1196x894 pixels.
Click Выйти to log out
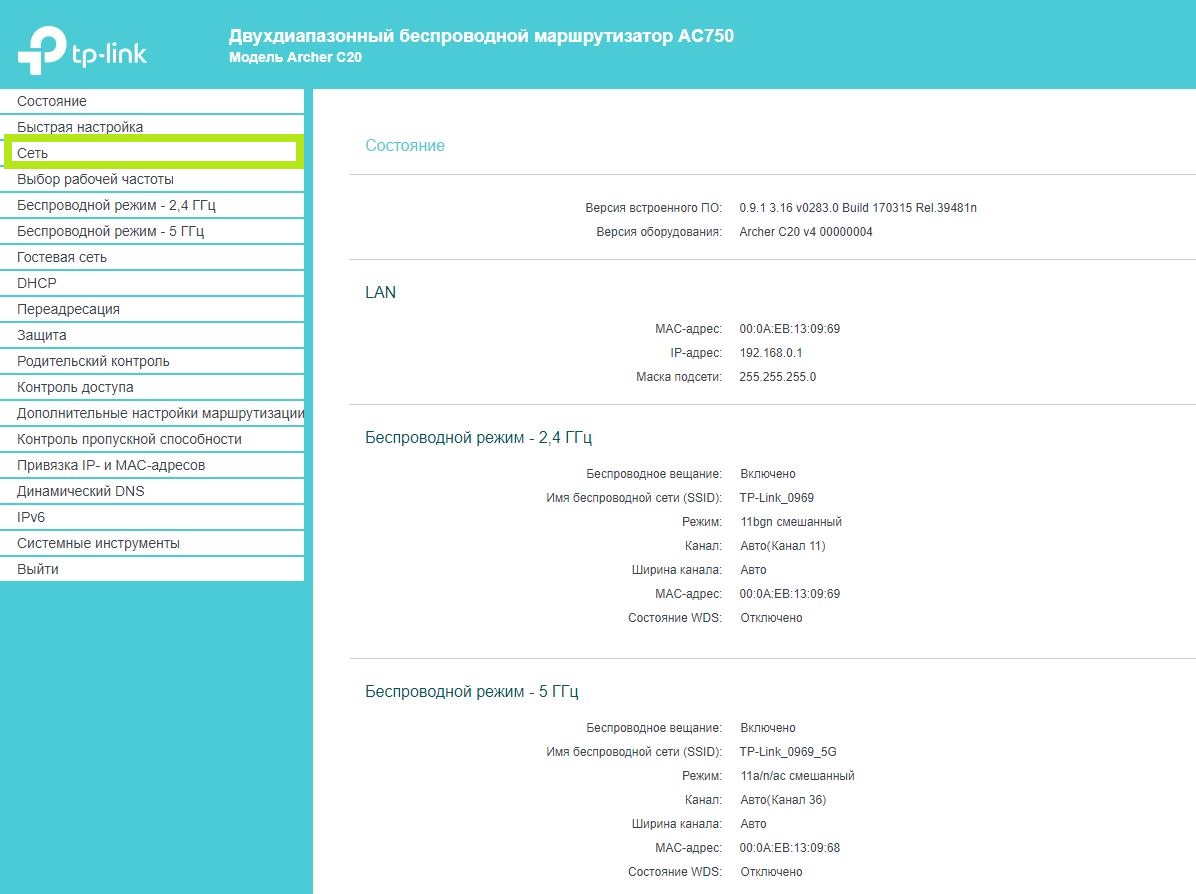click(38, 569)
